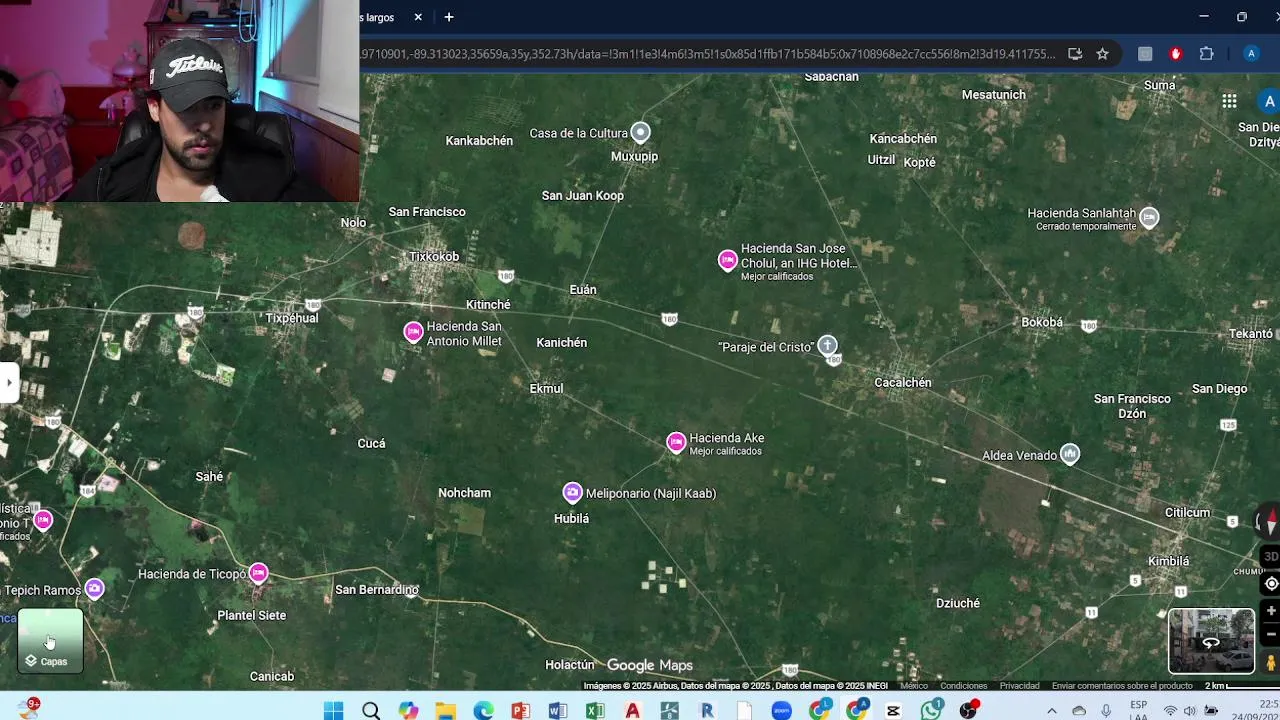Select the Aldea Venado marker

coord(1070,455)
